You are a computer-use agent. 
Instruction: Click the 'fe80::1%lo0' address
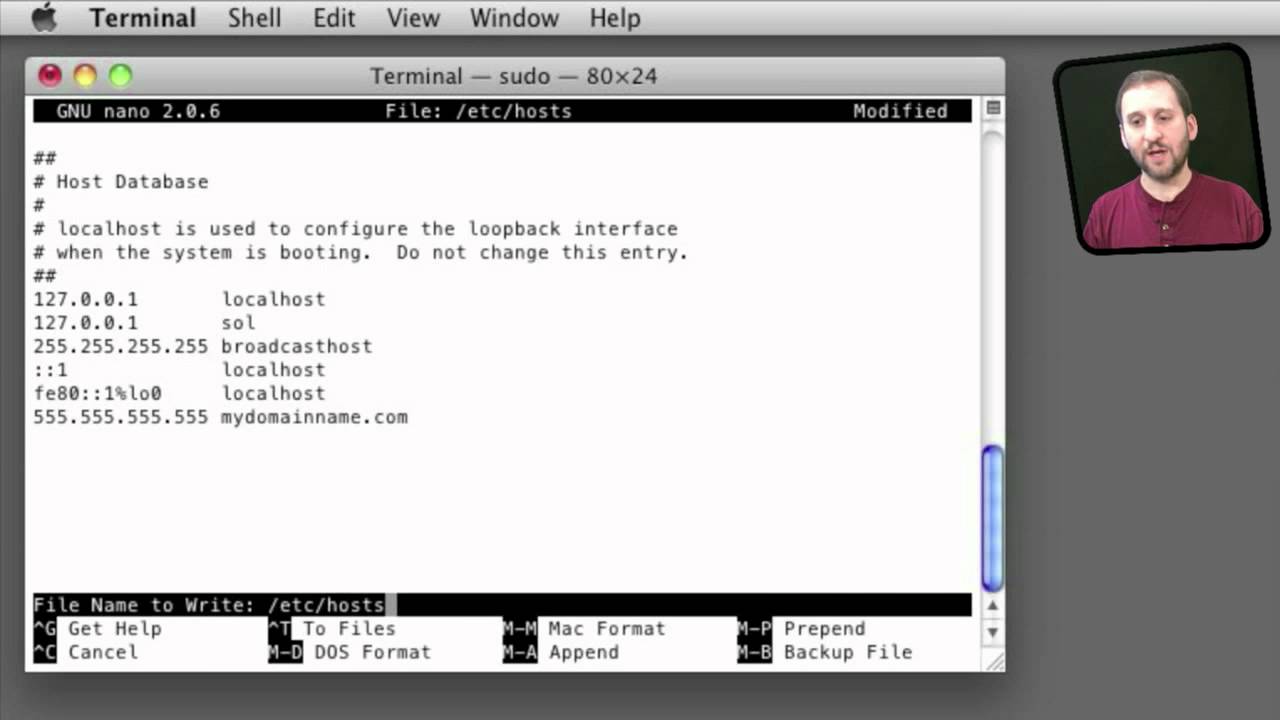pos(97,393)
